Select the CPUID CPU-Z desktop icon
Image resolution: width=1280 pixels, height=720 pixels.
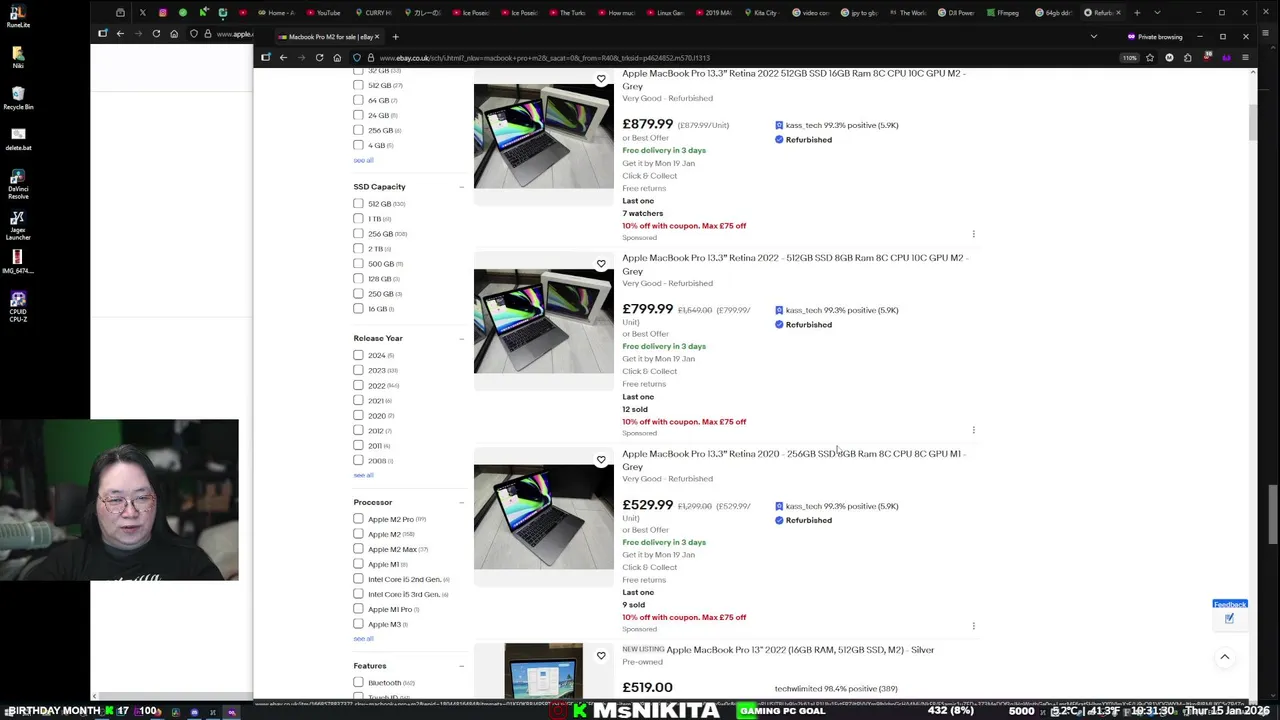tap(18, 307)
